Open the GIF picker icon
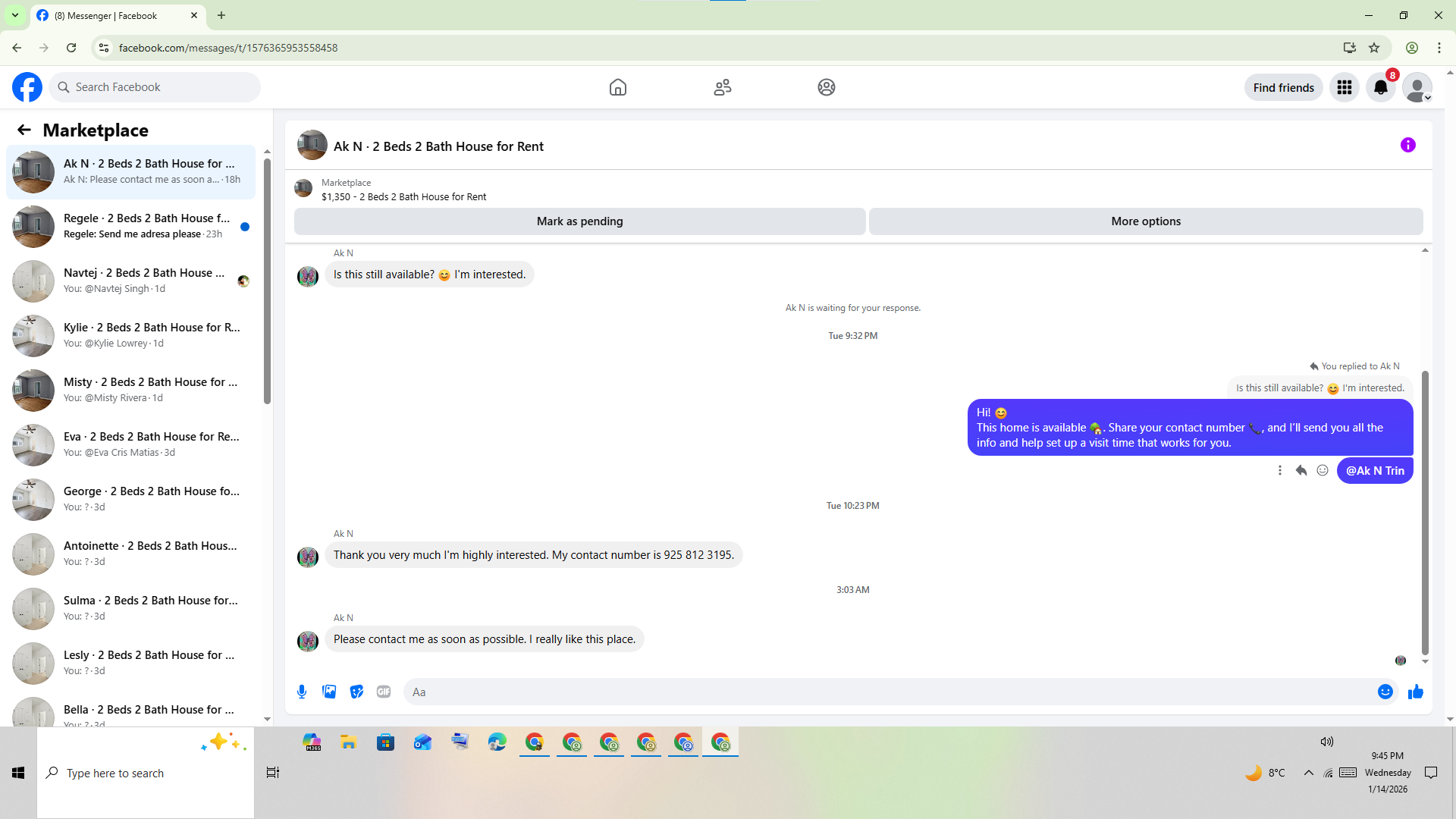Image resolution: width=1456 pixels, height=819 pixels. tap(384, 692)
